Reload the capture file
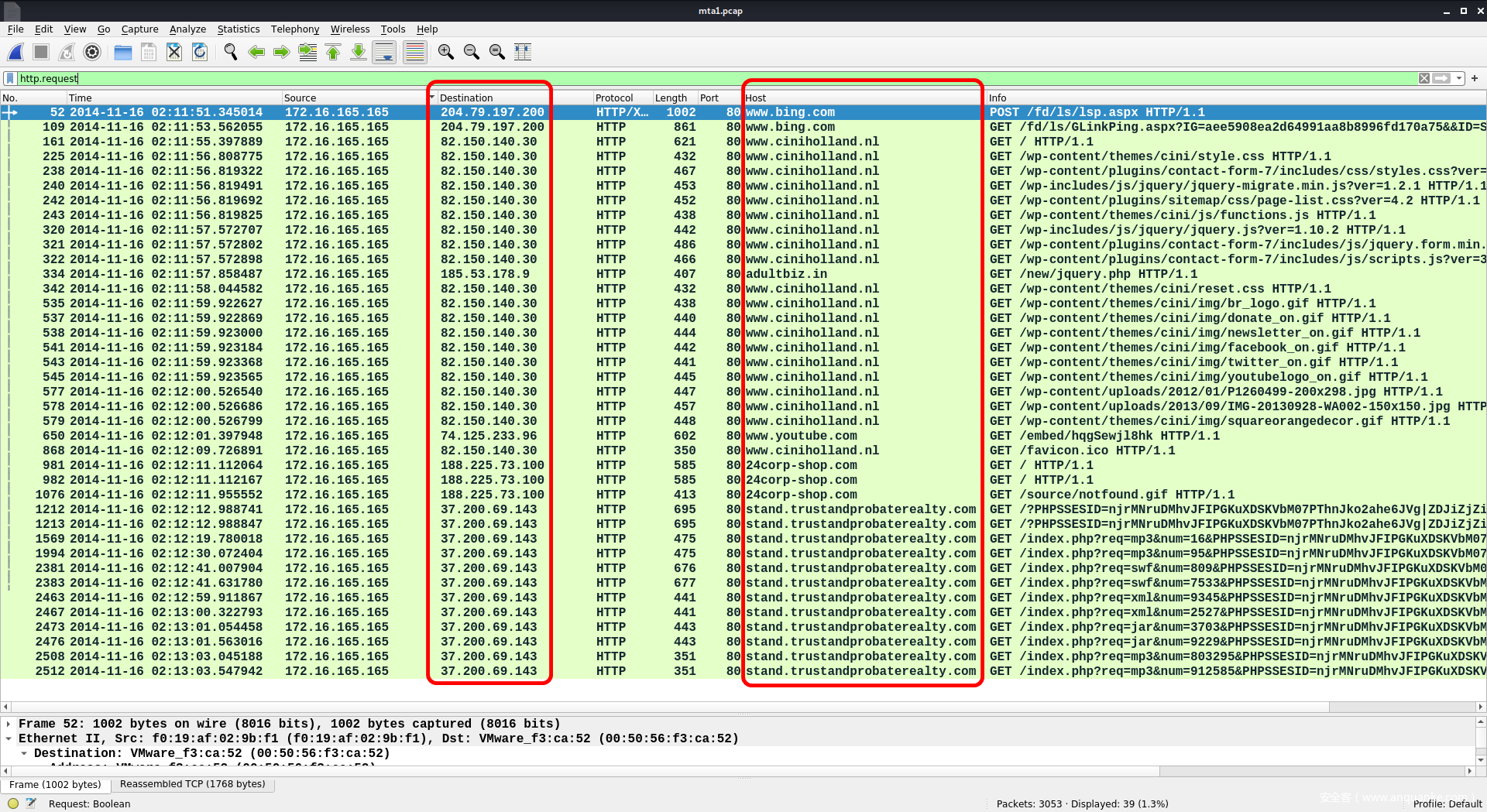Image resolution: width=1487 pixels, height=812 pixels. click(200, 52)
